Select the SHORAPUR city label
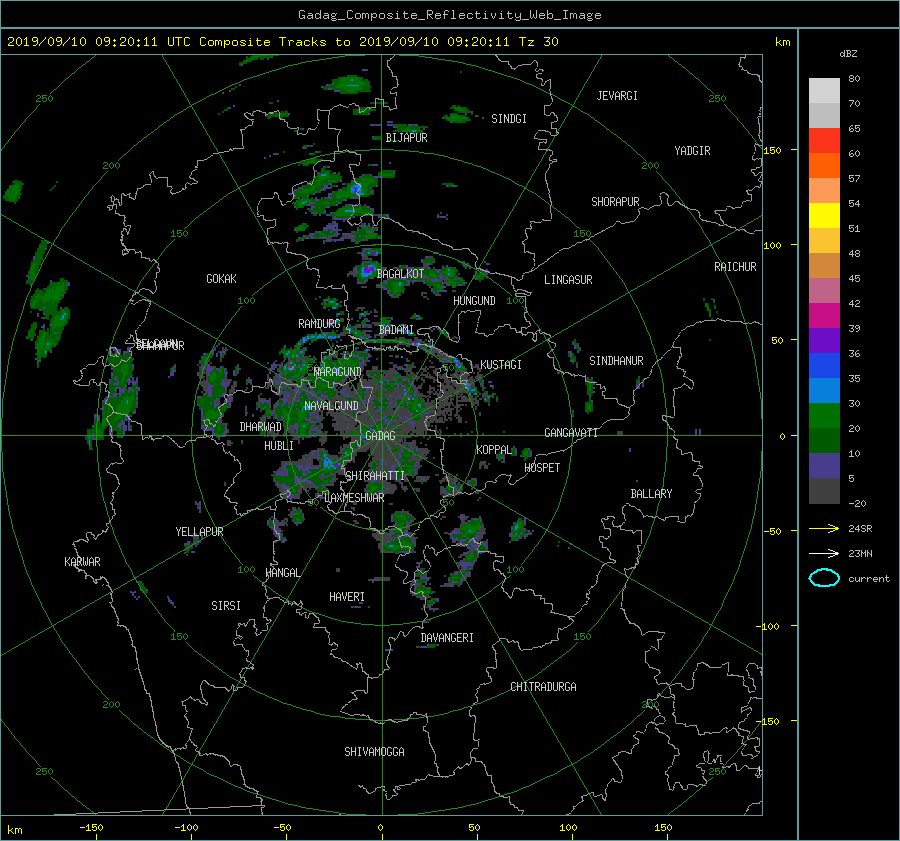This screenshot has height=841, width=900. (x=615, y=202)
